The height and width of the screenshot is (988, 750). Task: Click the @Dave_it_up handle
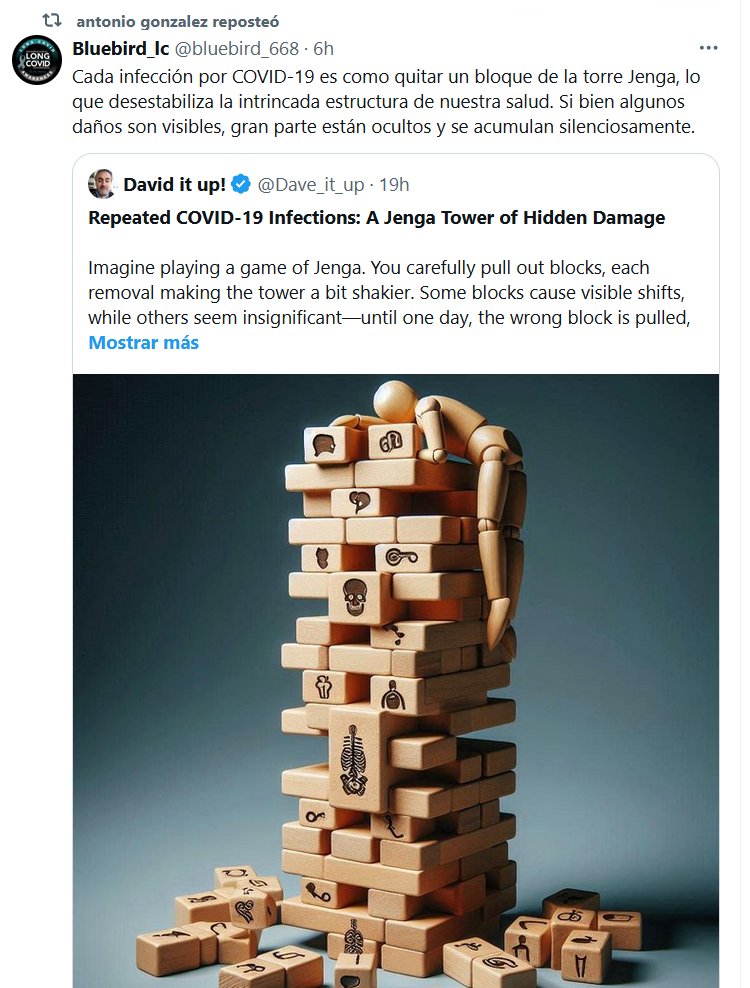[310, 184]
